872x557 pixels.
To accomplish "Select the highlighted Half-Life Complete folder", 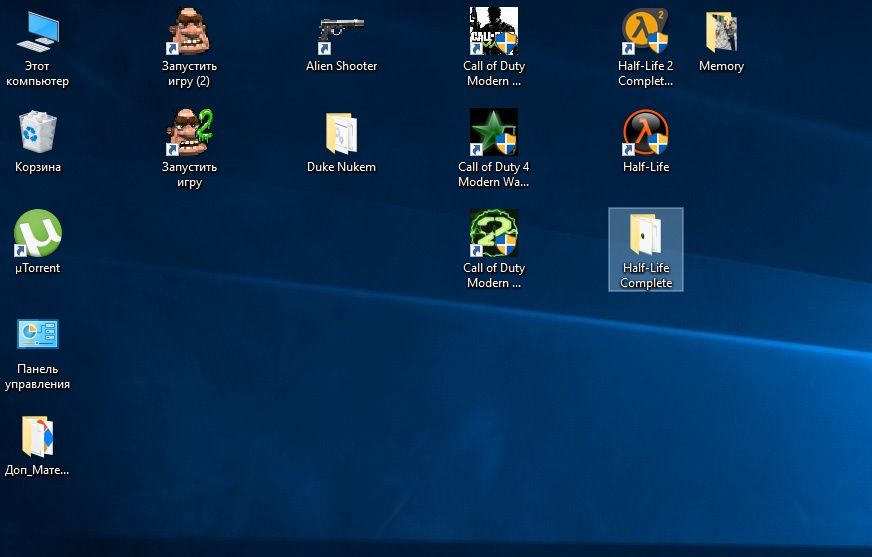I will coord(646,250).
